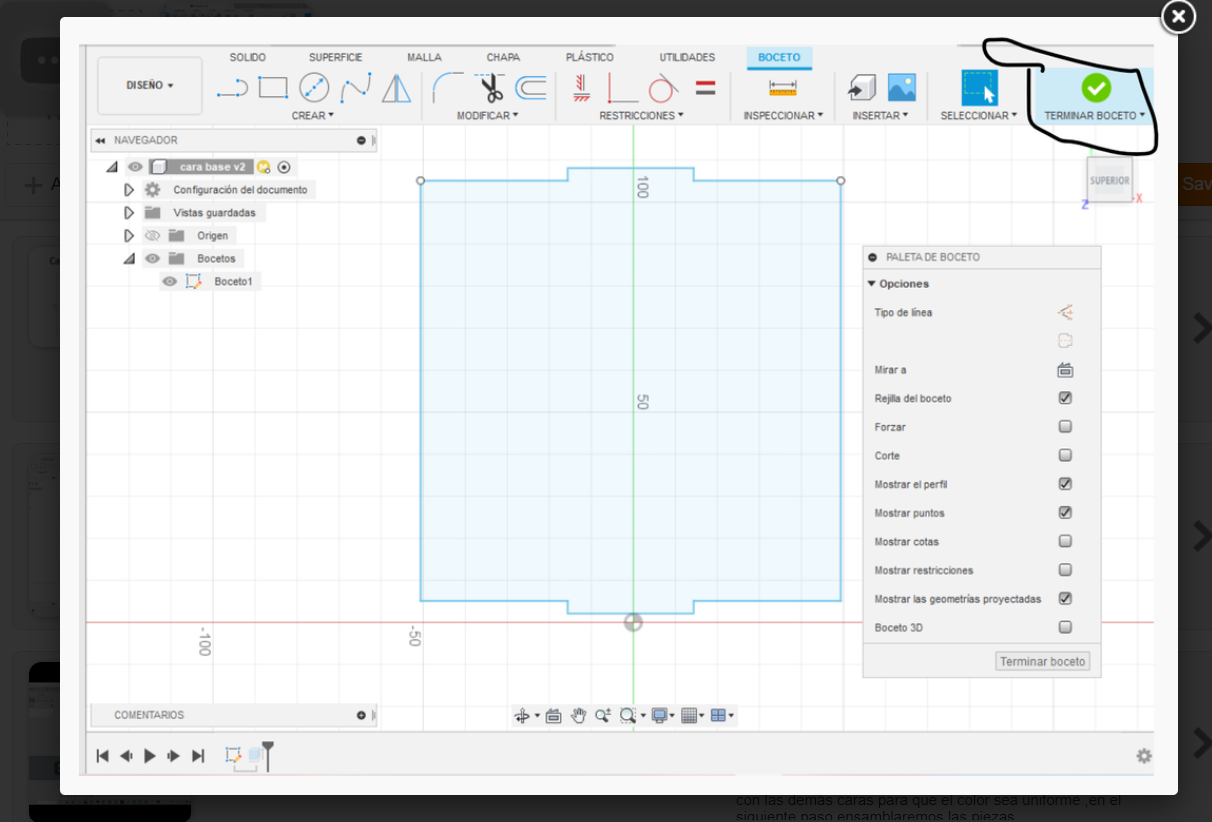Select the Fillet tool in Modificar

tap(447, 88)
